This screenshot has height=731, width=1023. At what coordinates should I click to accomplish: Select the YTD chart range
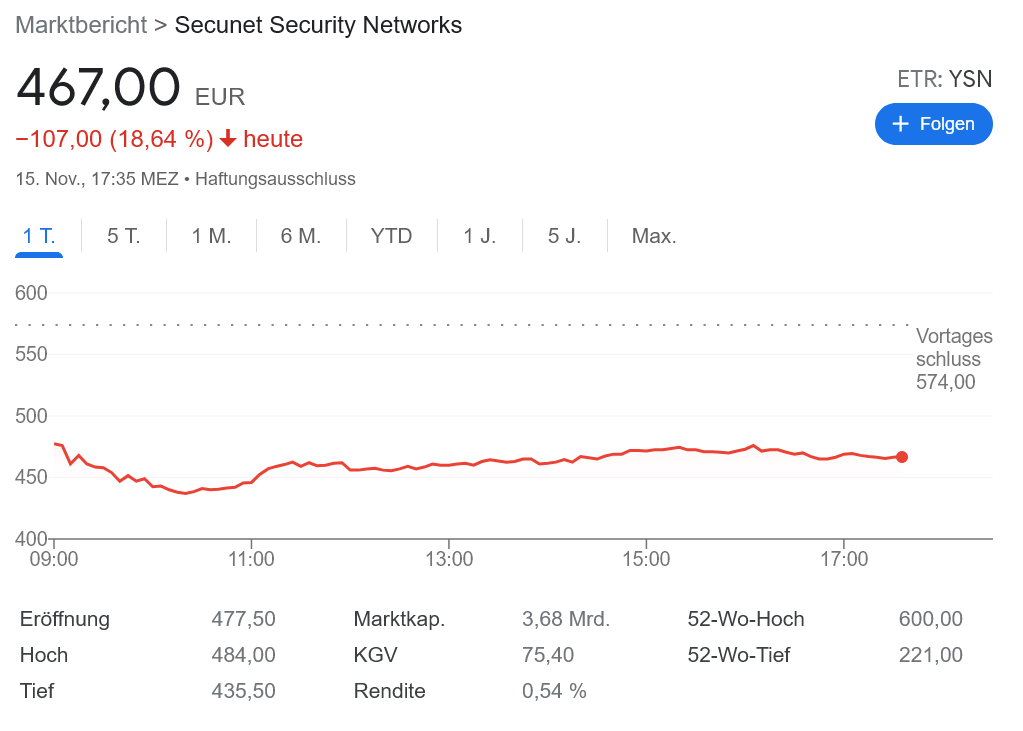click(x=391, y=235)
